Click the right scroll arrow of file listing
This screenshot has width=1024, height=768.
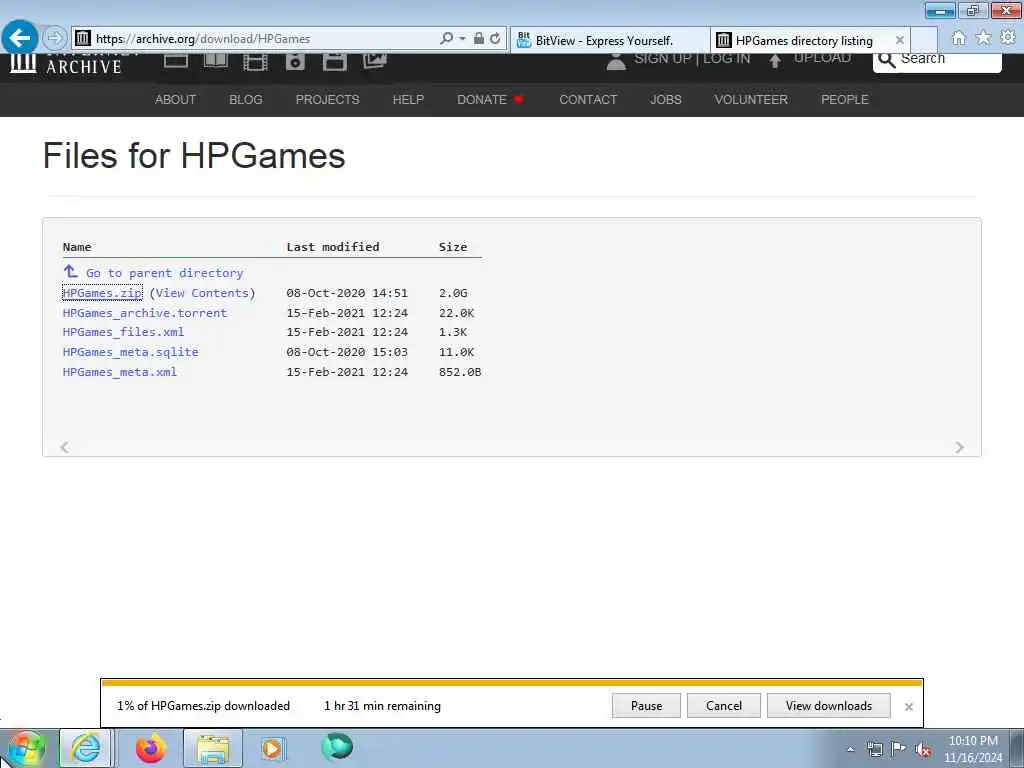coord(959,447)
